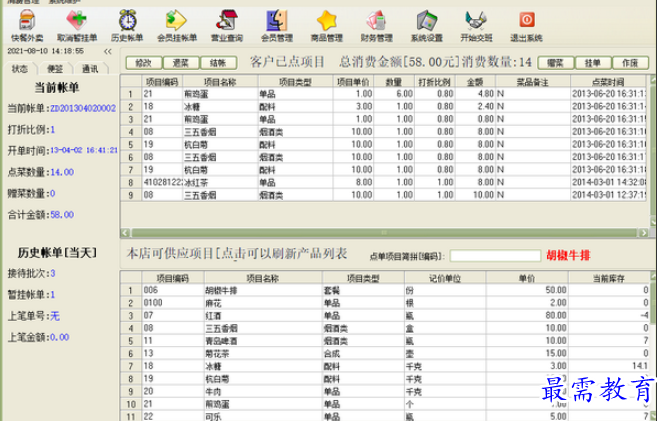
Task: Select product 麻花 code 0100
Action: (385, 303)
